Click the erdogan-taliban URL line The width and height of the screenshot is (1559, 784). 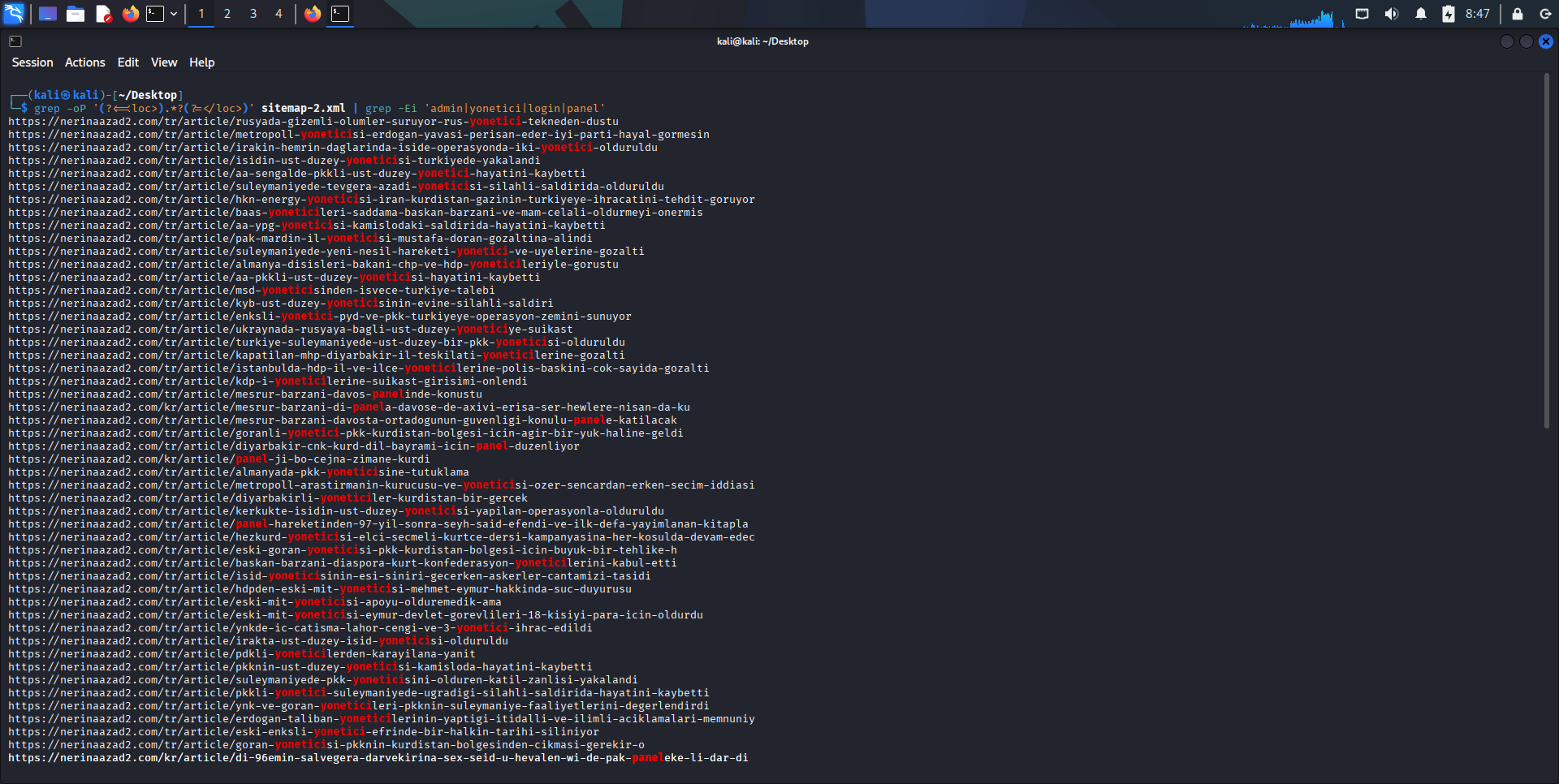tap(382, 718)
